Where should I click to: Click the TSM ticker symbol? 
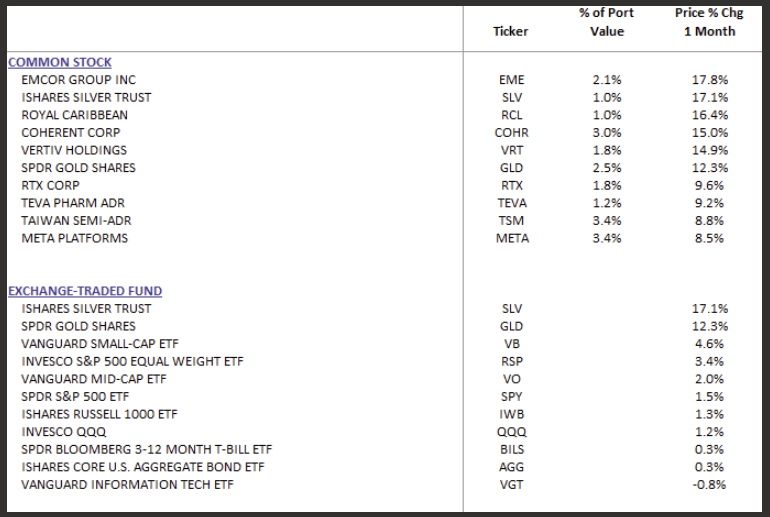[510, 221]
